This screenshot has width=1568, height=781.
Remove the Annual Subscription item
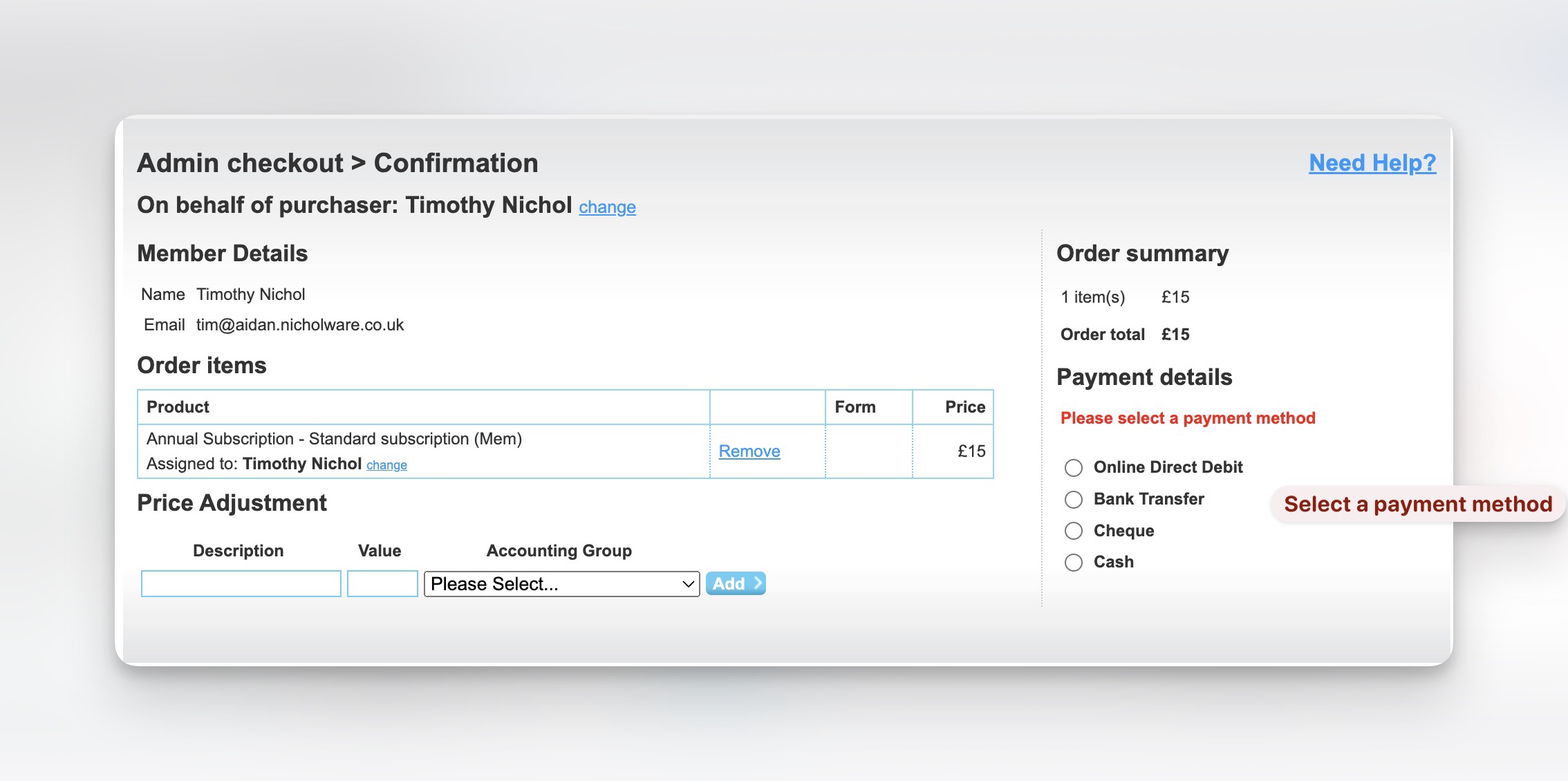(x=749, y=451)
